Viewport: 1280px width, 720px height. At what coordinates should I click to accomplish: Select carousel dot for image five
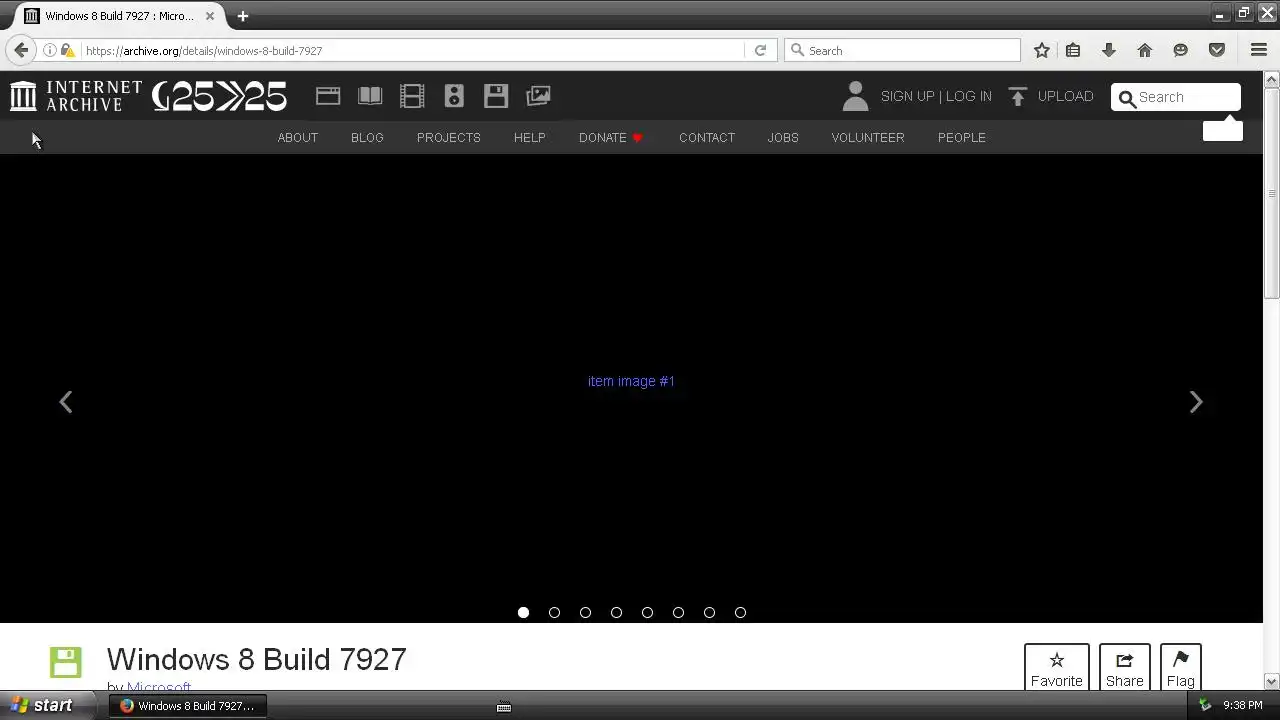click(x=647, y=612)
